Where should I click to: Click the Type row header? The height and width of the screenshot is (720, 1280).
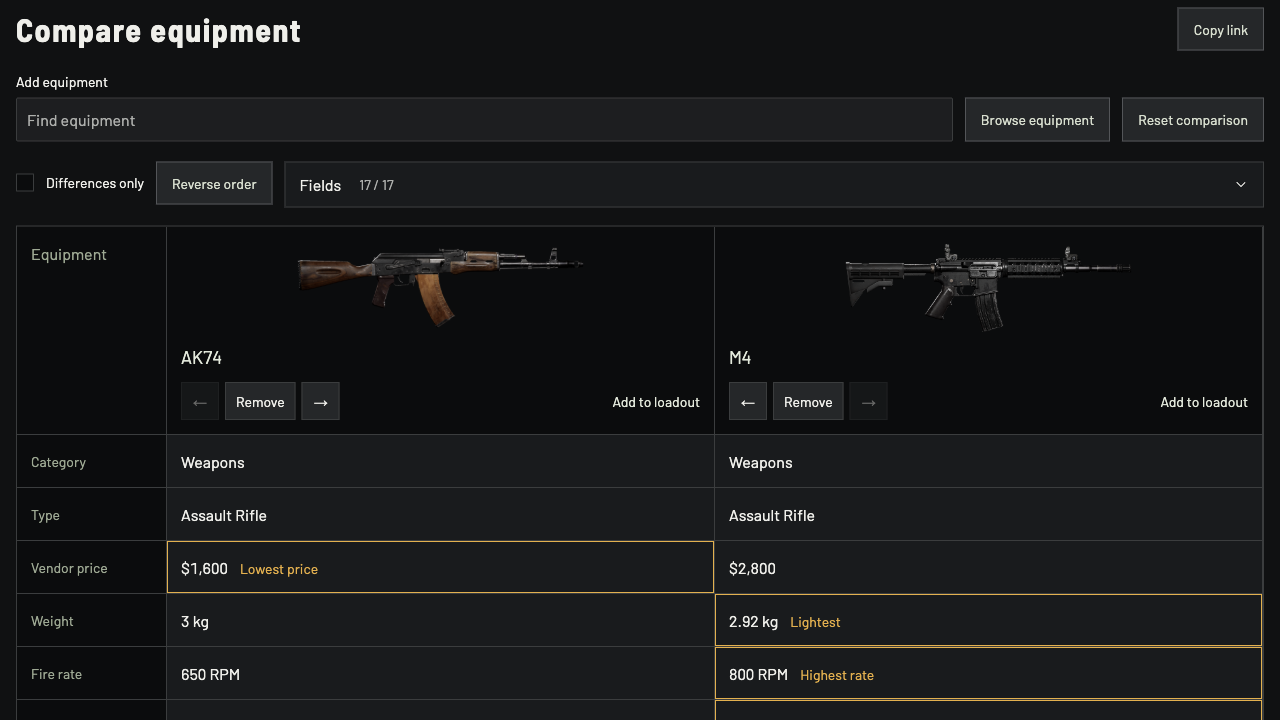[91, 515]
